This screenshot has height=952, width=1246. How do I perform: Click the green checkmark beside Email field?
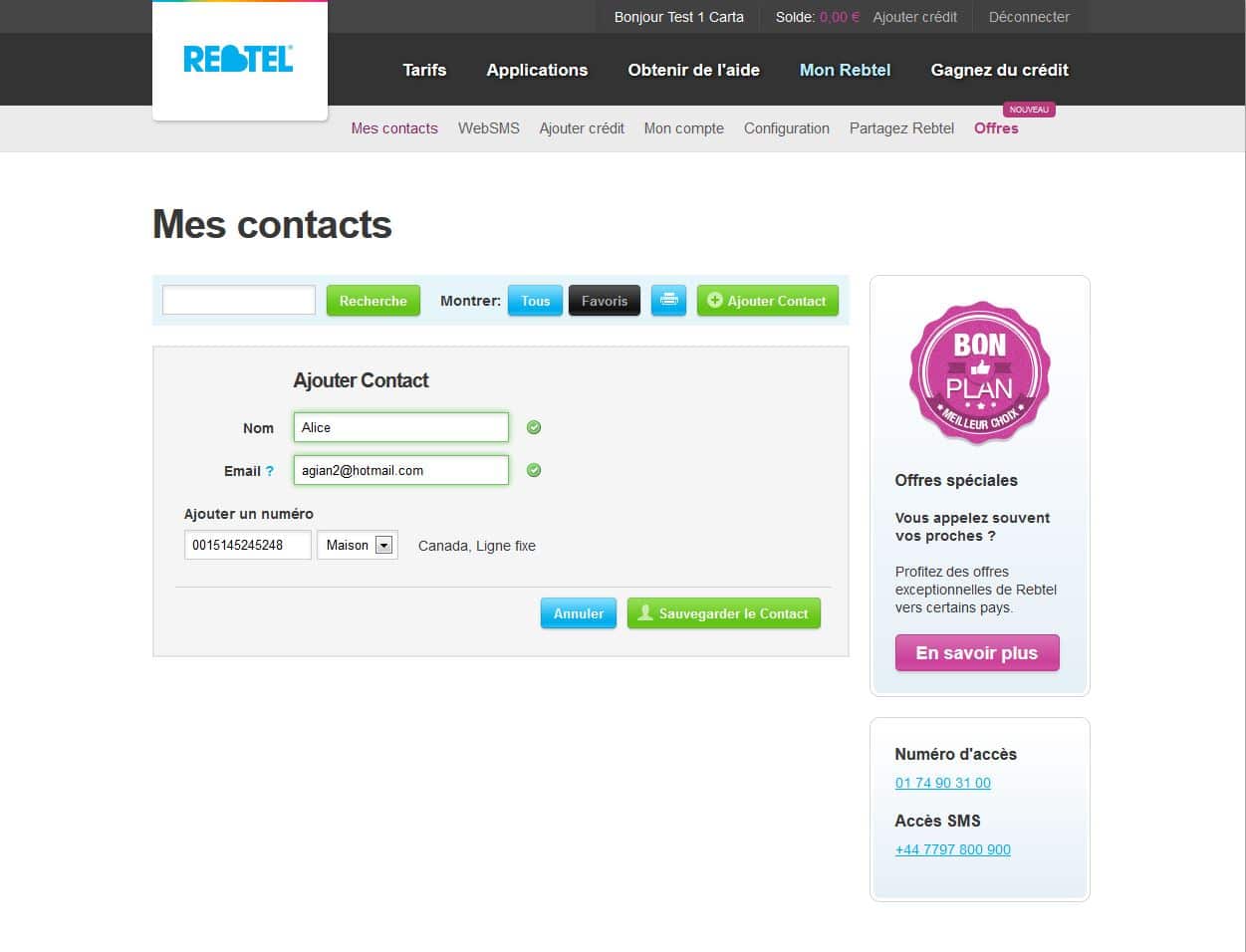[534, 470]
